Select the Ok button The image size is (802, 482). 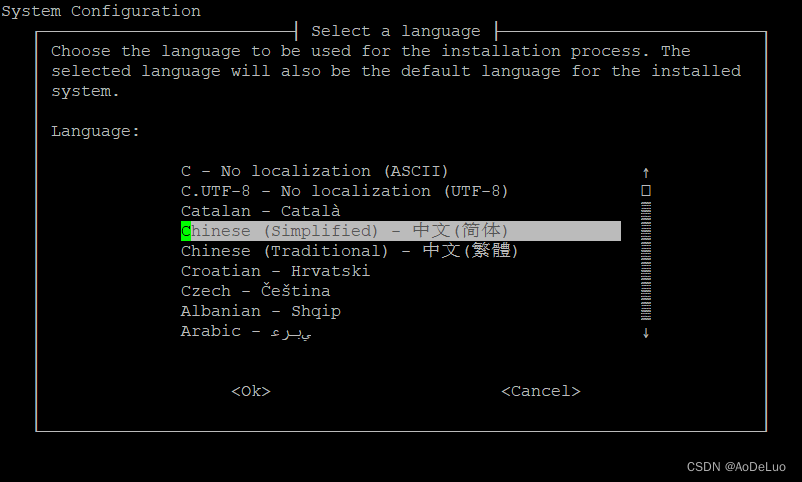tap(251, 391)
